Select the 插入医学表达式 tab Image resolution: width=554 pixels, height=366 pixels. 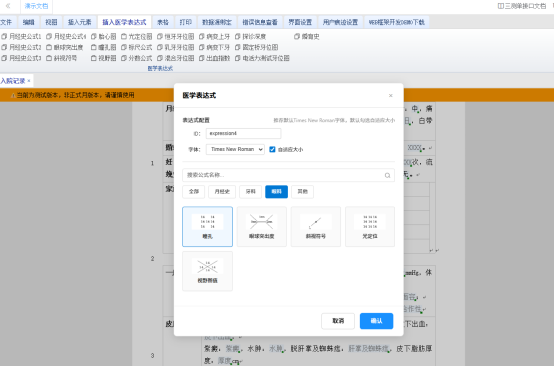[x=124, y=22]
